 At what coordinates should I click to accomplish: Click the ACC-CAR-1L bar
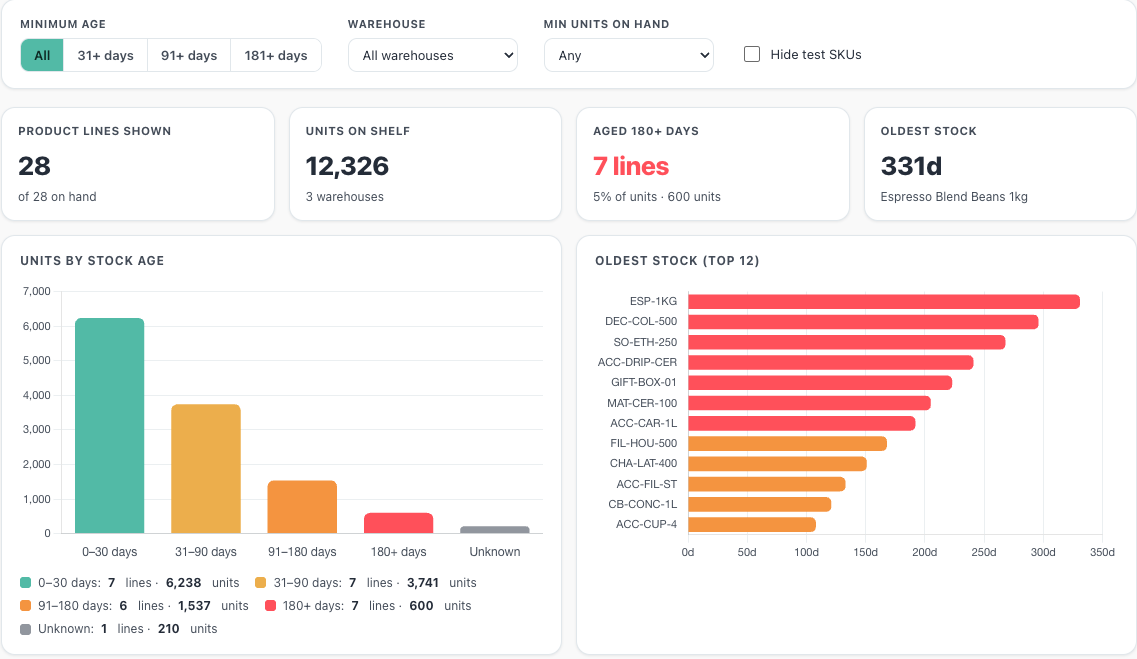[801, 423]
